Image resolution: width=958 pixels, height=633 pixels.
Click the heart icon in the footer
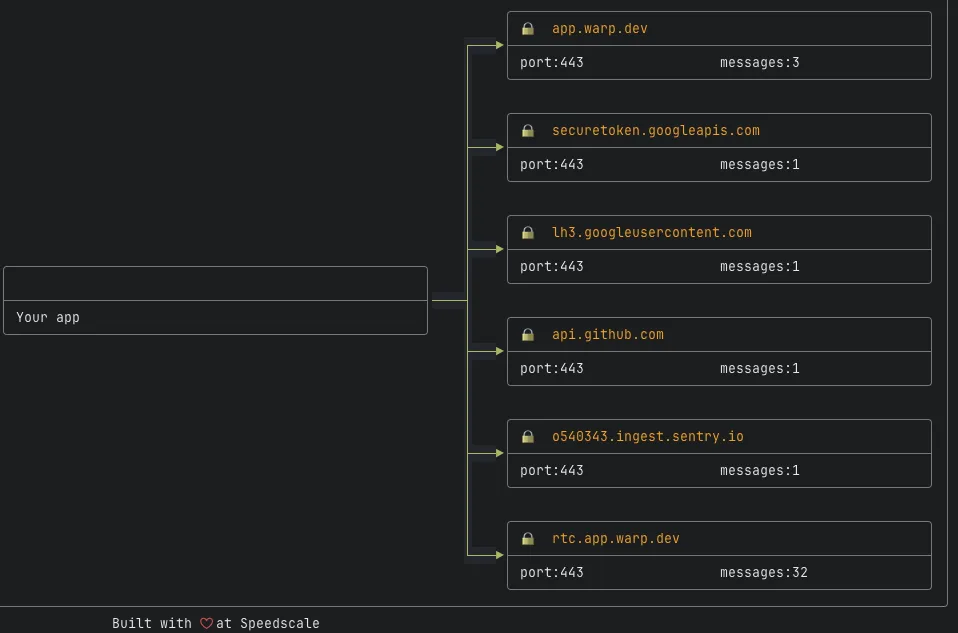pos(207,622)
